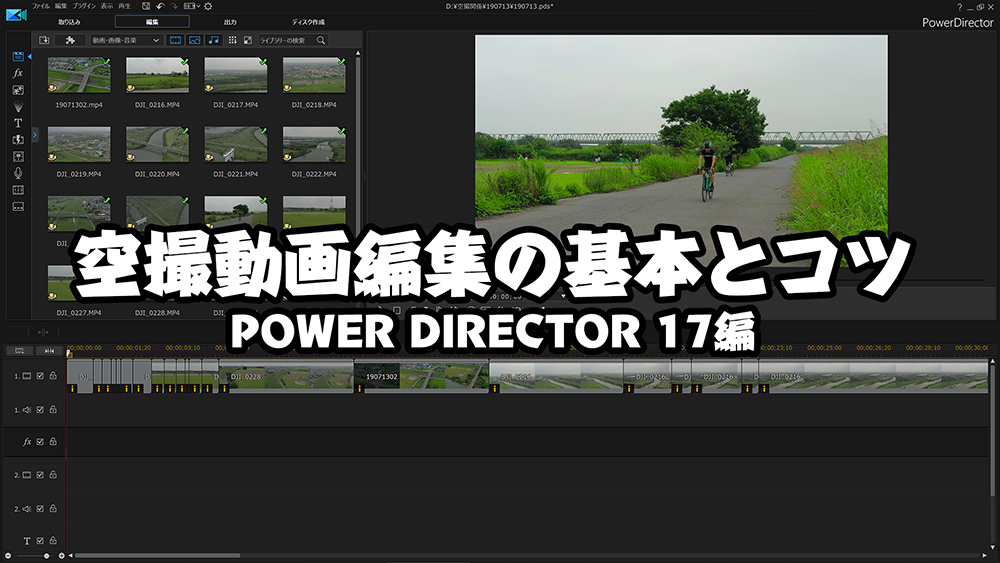Lock video track 1
Image resolution: width=1000 pixels, height=563 pixels.
[x=53, y=376]
